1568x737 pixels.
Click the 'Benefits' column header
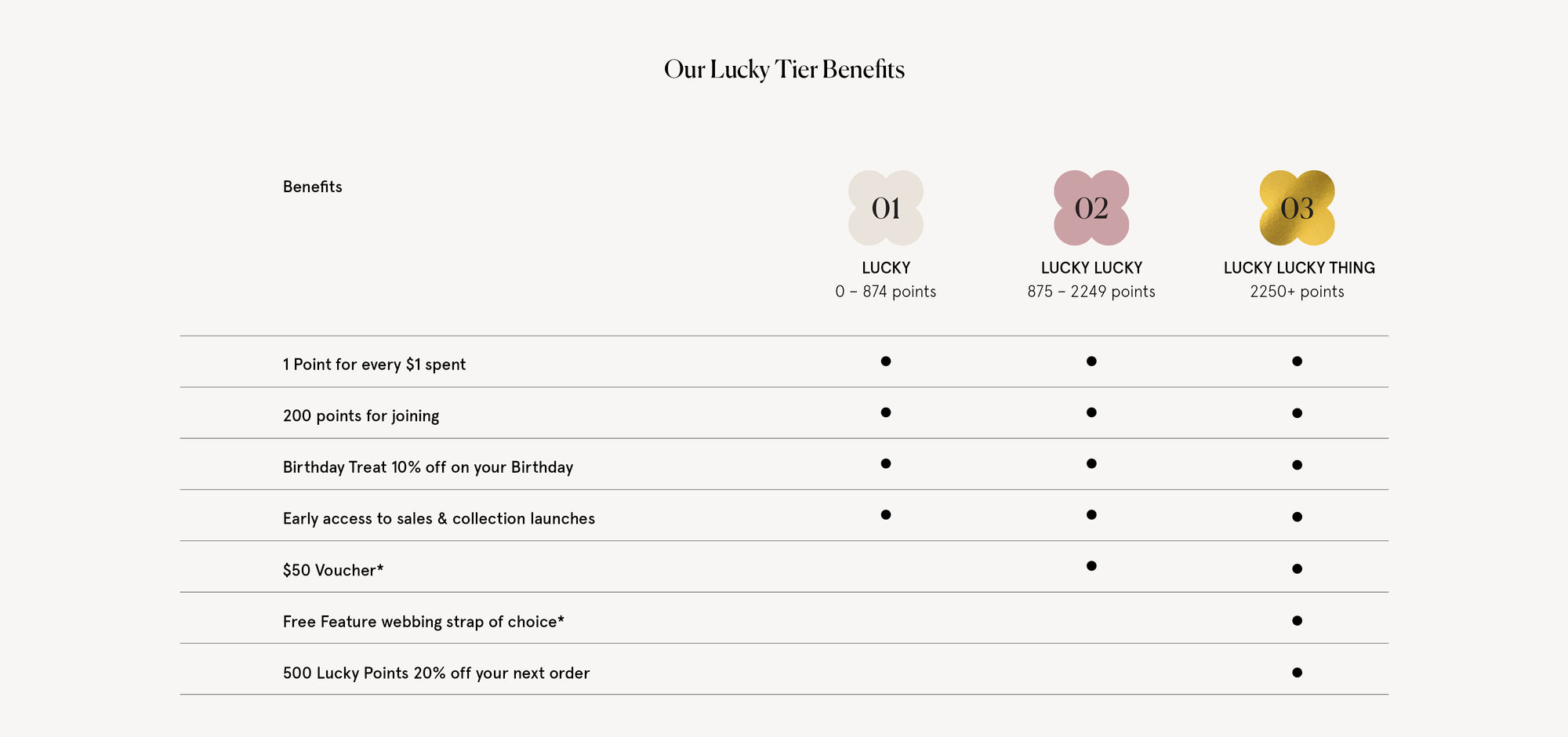pos(312,187)
